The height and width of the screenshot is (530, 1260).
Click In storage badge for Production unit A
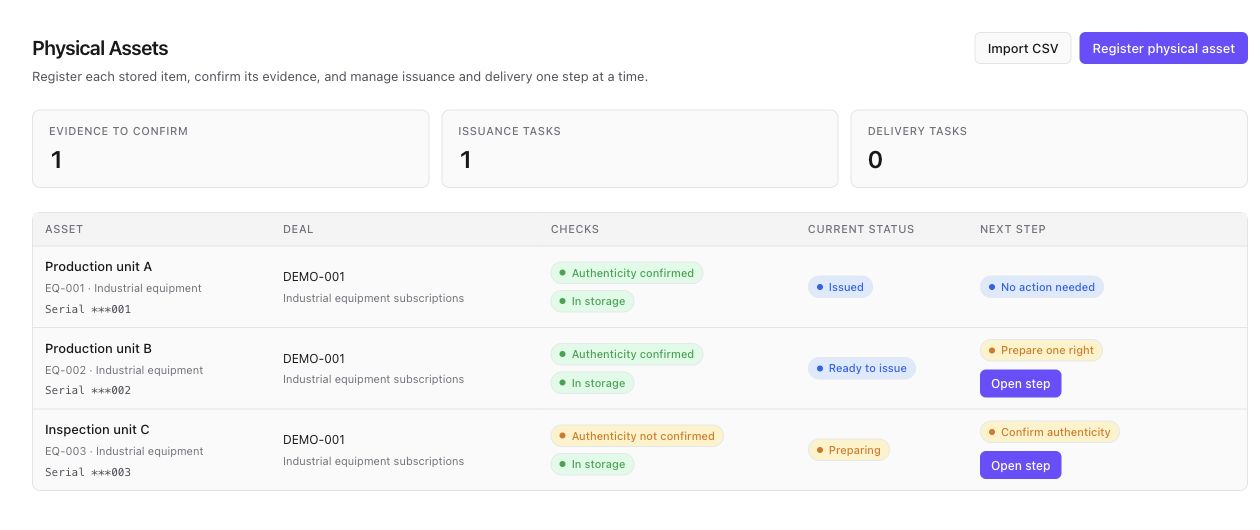click(x=592, y=301)
